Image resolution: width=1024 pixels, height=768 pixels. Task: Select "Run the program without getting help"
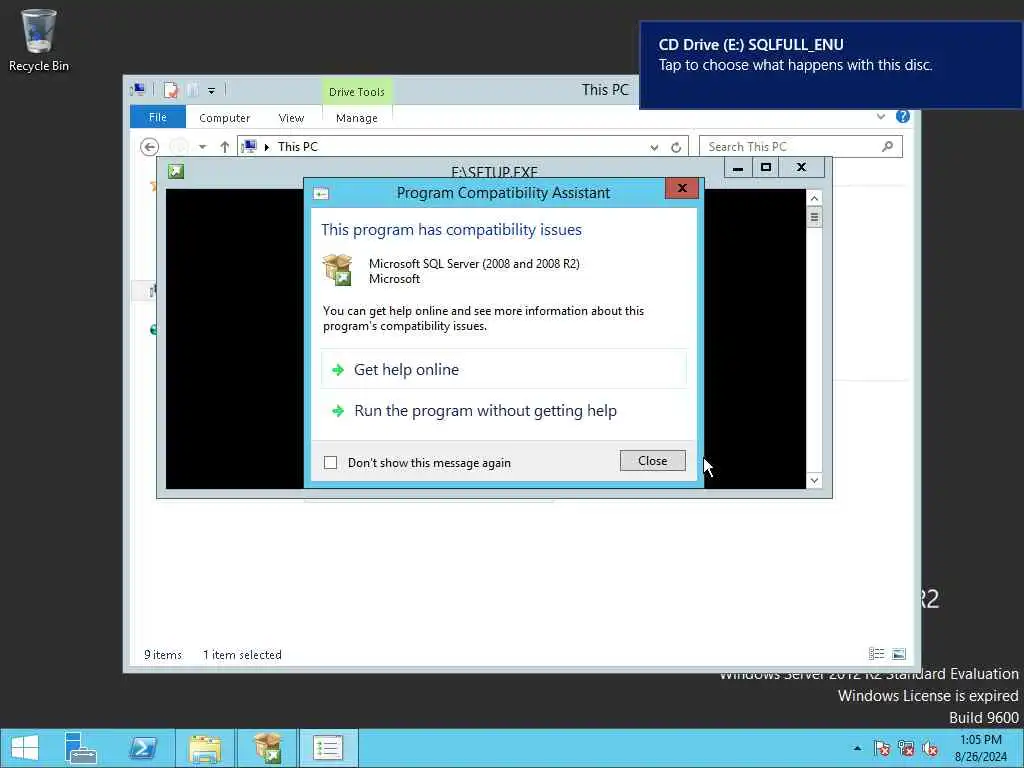[504, 411]
